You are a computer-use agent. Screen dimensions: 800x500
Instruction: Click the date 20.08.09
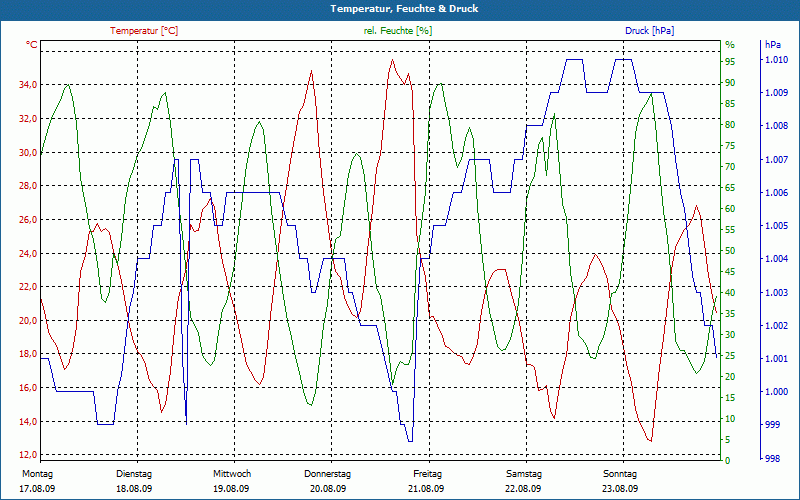328,489
